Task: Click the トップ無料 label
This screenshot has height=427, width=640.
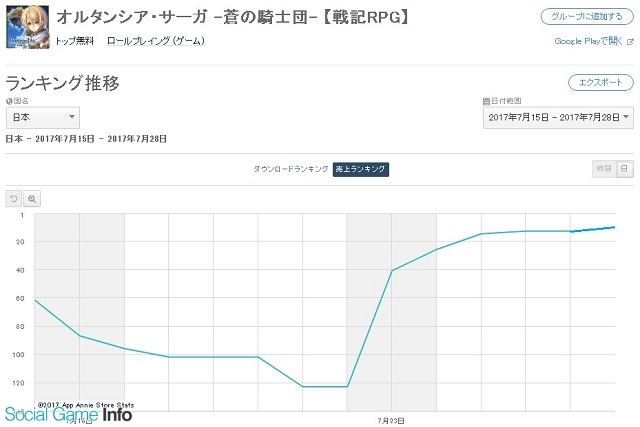Action: coord(75,41)
